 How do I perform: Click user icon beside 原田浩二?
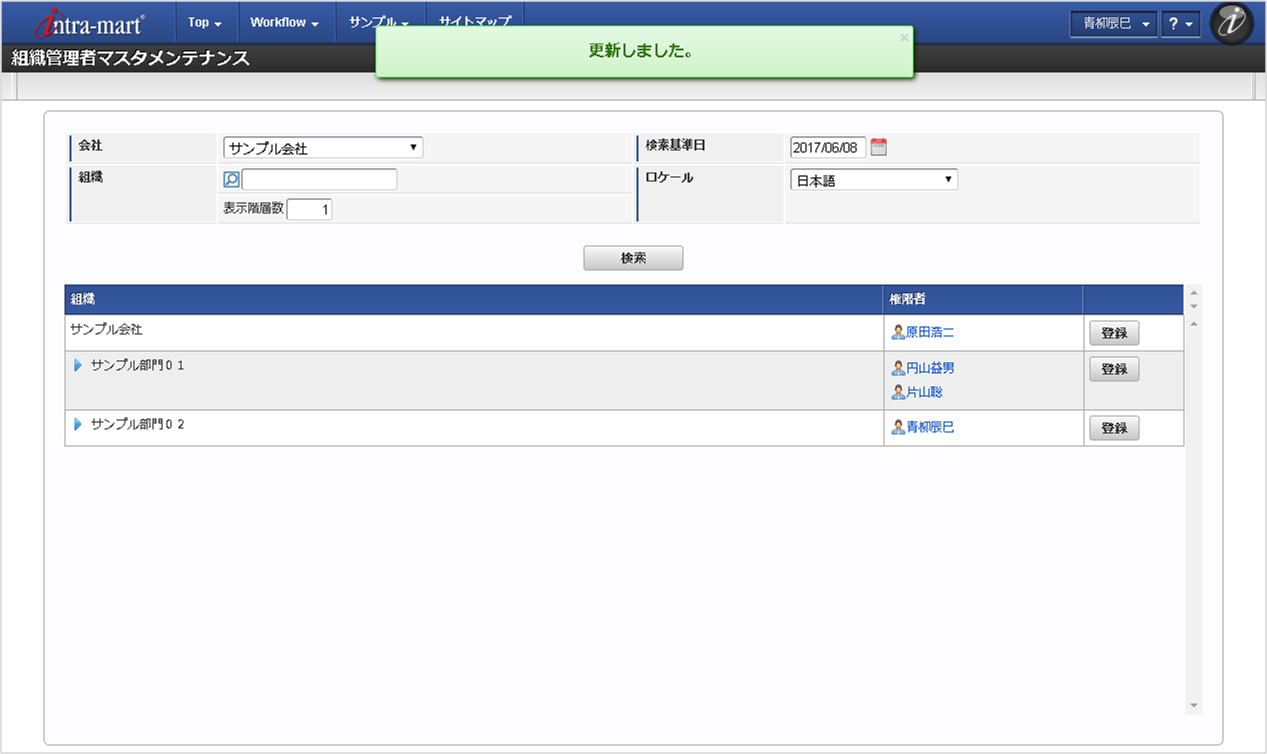(x=898, y=332)
